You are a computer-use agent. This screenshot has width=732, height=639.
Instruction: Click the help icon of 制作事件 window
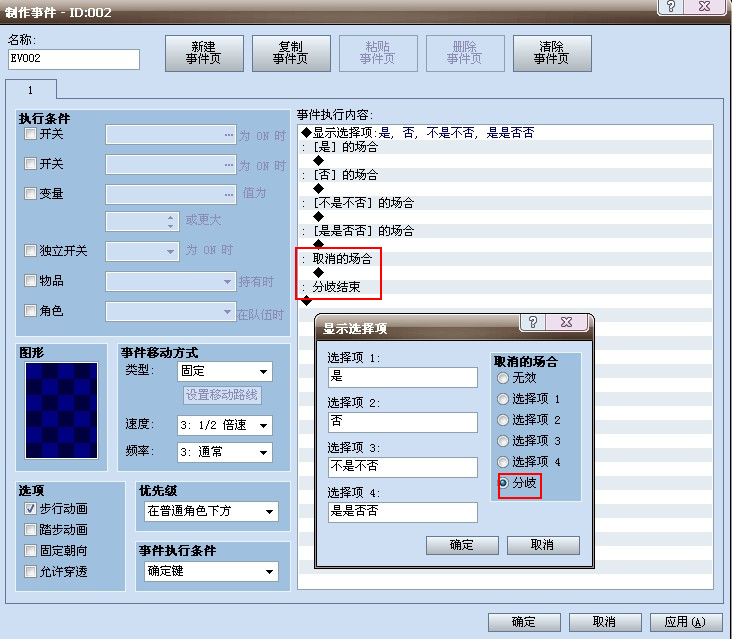pyautogui.click(x=671, y=6)
